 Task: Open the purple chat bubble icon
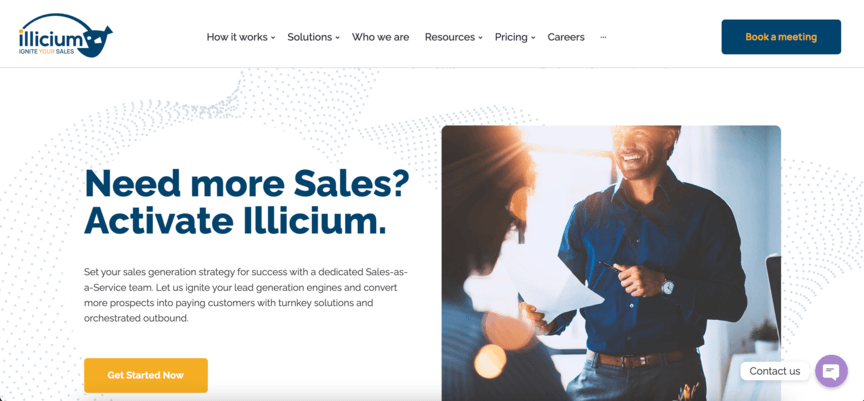coord(831,371)
